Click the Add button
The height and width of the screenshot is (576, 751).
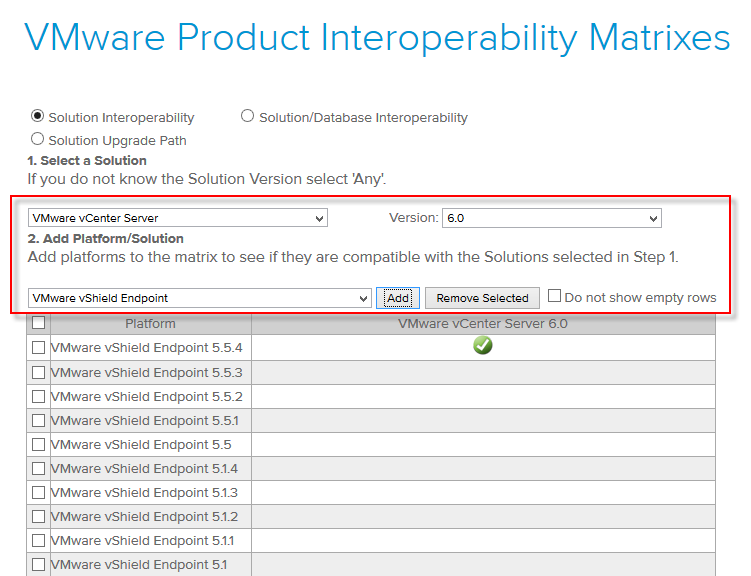(398, 298)
